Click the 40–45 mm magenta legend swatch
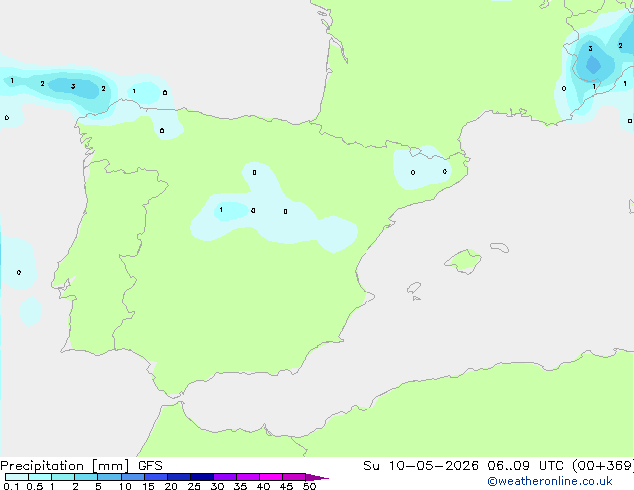Screen dimensions: 634x490 pyautogui.click(x=271, y=477)
